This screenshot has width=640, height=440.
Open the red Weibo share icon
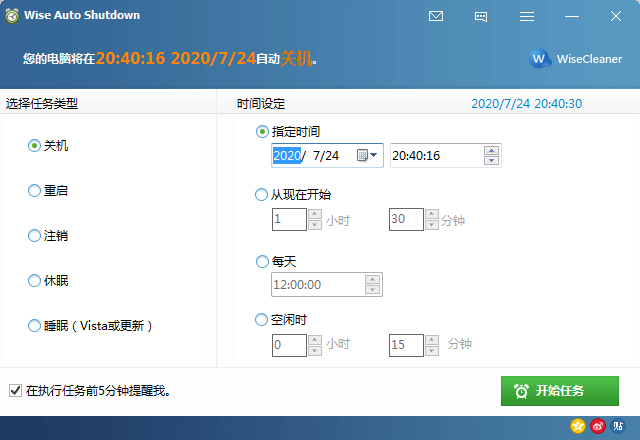pyautogui.click(x=598, y=426)
